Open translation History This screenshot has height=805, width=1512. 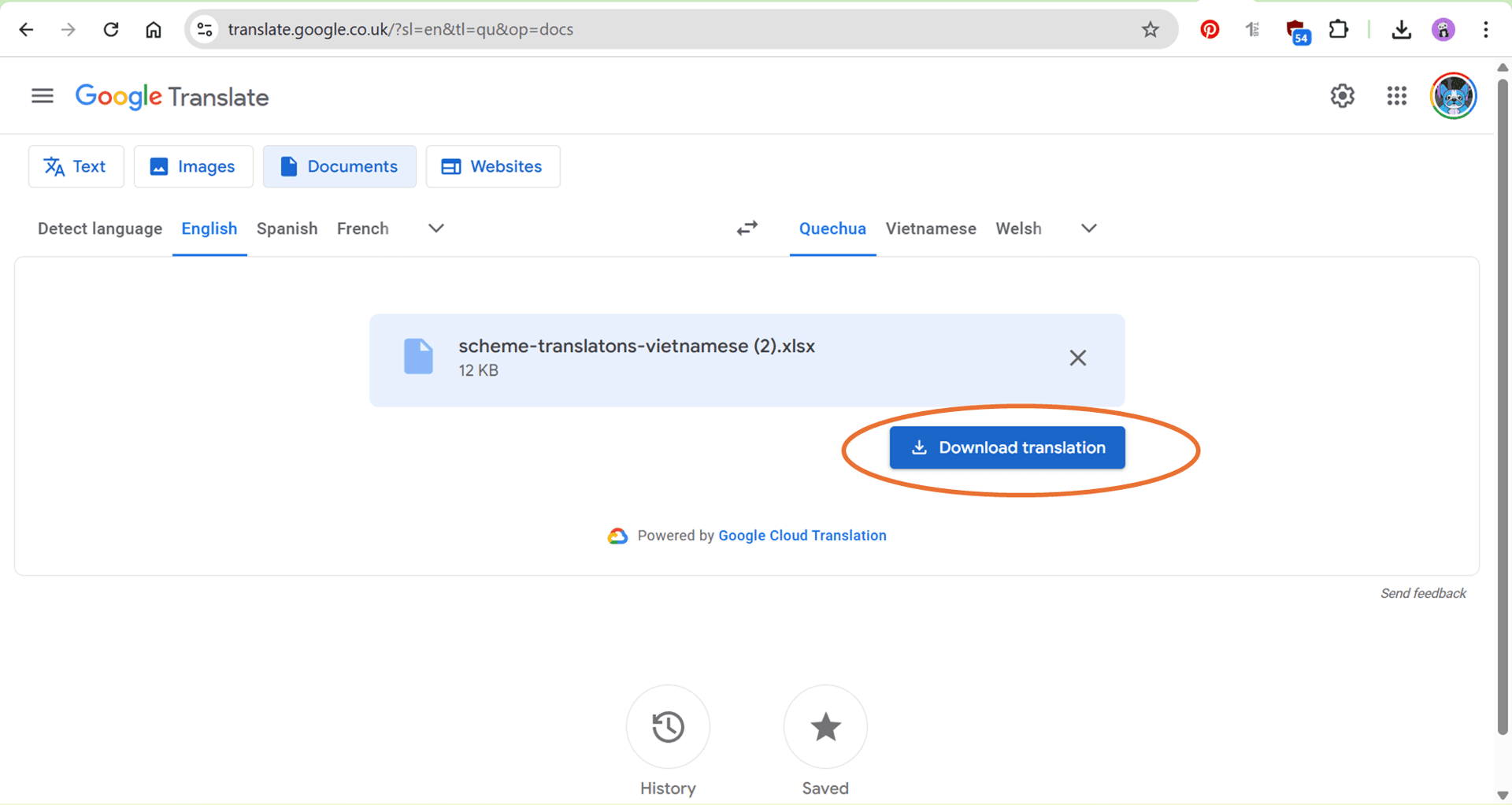[668, 726]
